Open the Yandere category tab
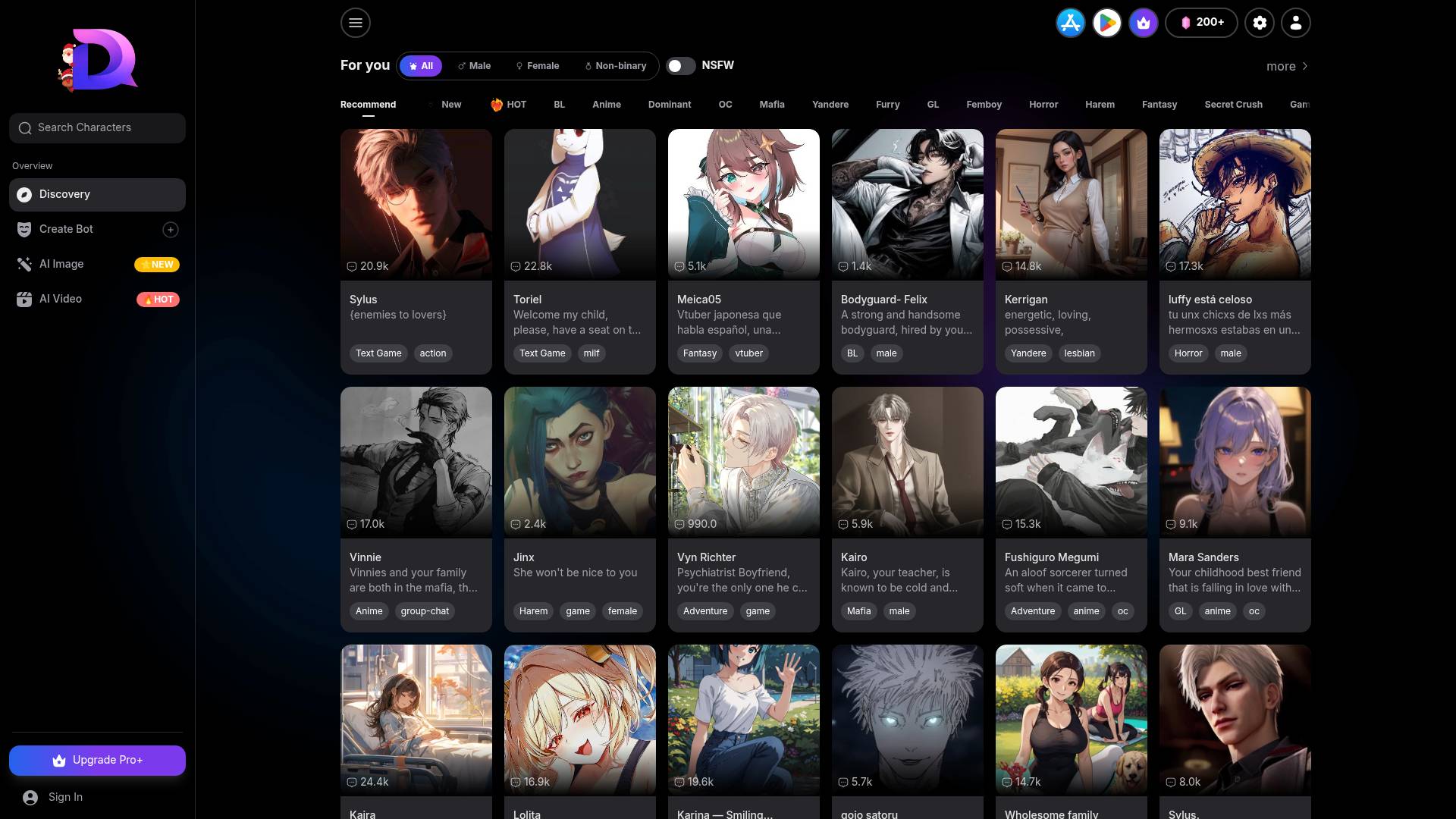Image resolution: width=1456 pixels, height=819 pixels. (x=830, y=105)
